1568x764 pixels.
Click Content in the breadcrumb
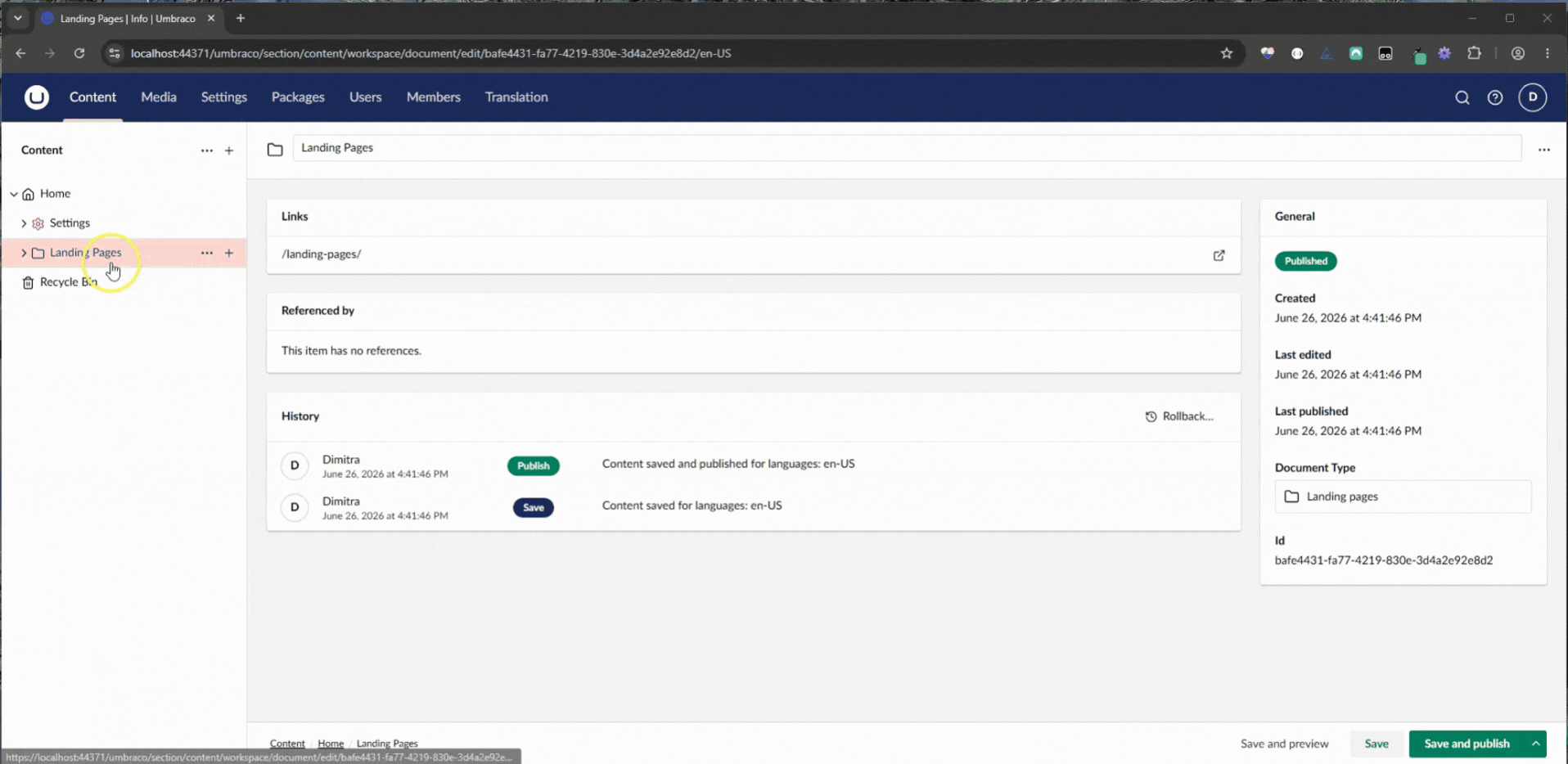pos(287,744)
